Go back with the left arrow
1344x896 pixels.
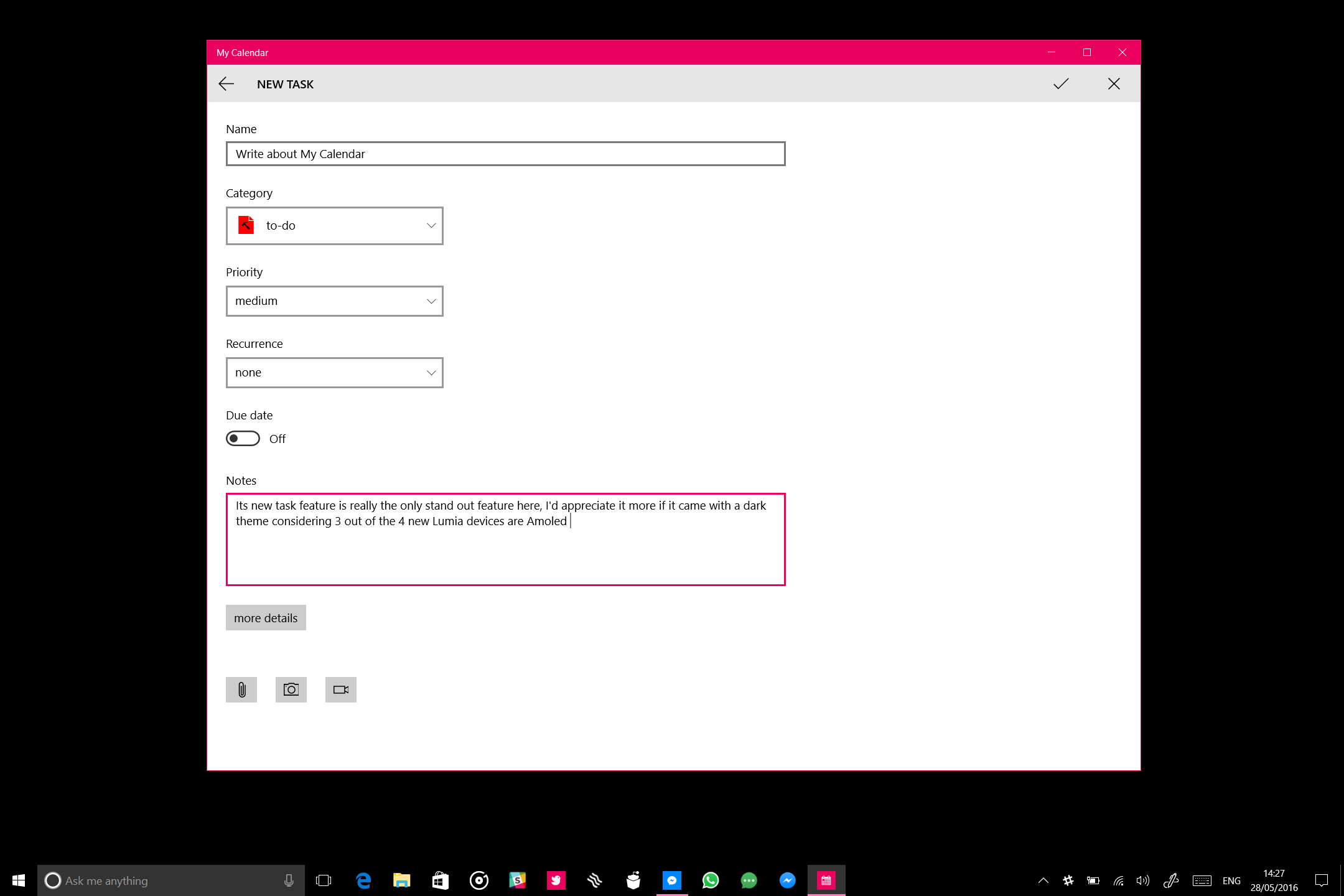226,84
